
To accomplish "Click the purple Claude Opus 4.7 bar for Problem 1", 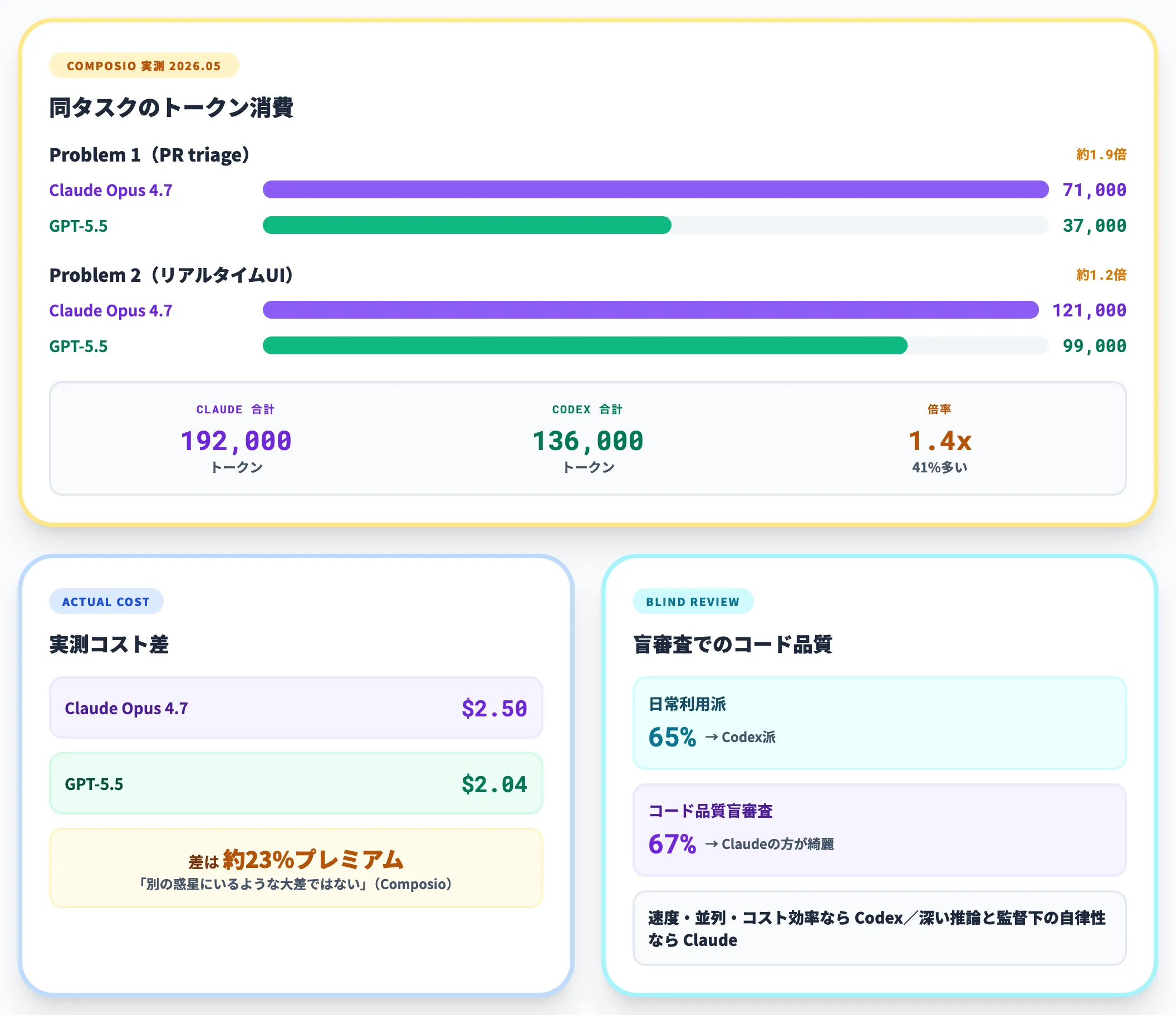I will [655, 190].
